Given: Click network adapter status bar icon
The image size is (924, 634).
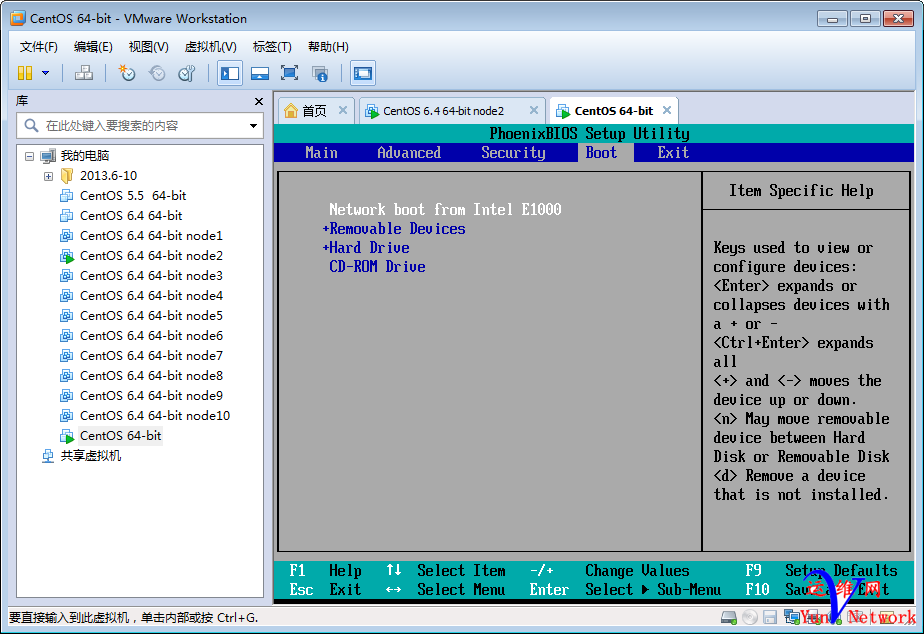Looking at the screenshot, I should coord(791,618).
